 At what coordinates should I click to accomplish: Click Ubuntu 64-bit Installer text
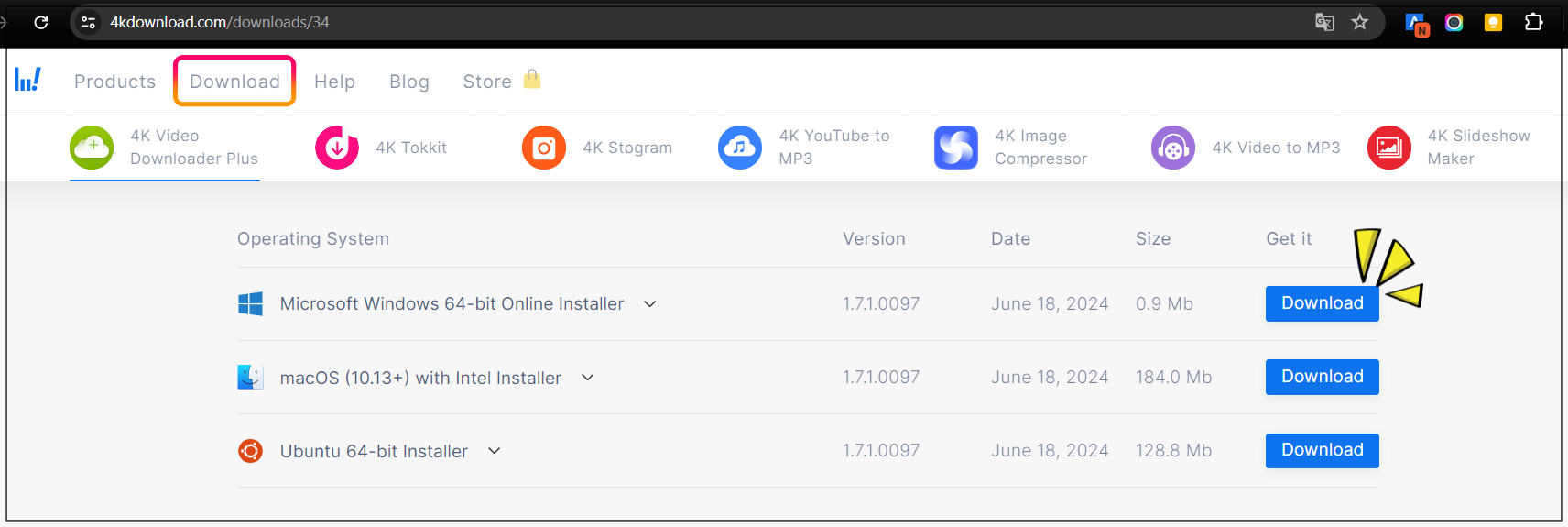tap(374, 451)
